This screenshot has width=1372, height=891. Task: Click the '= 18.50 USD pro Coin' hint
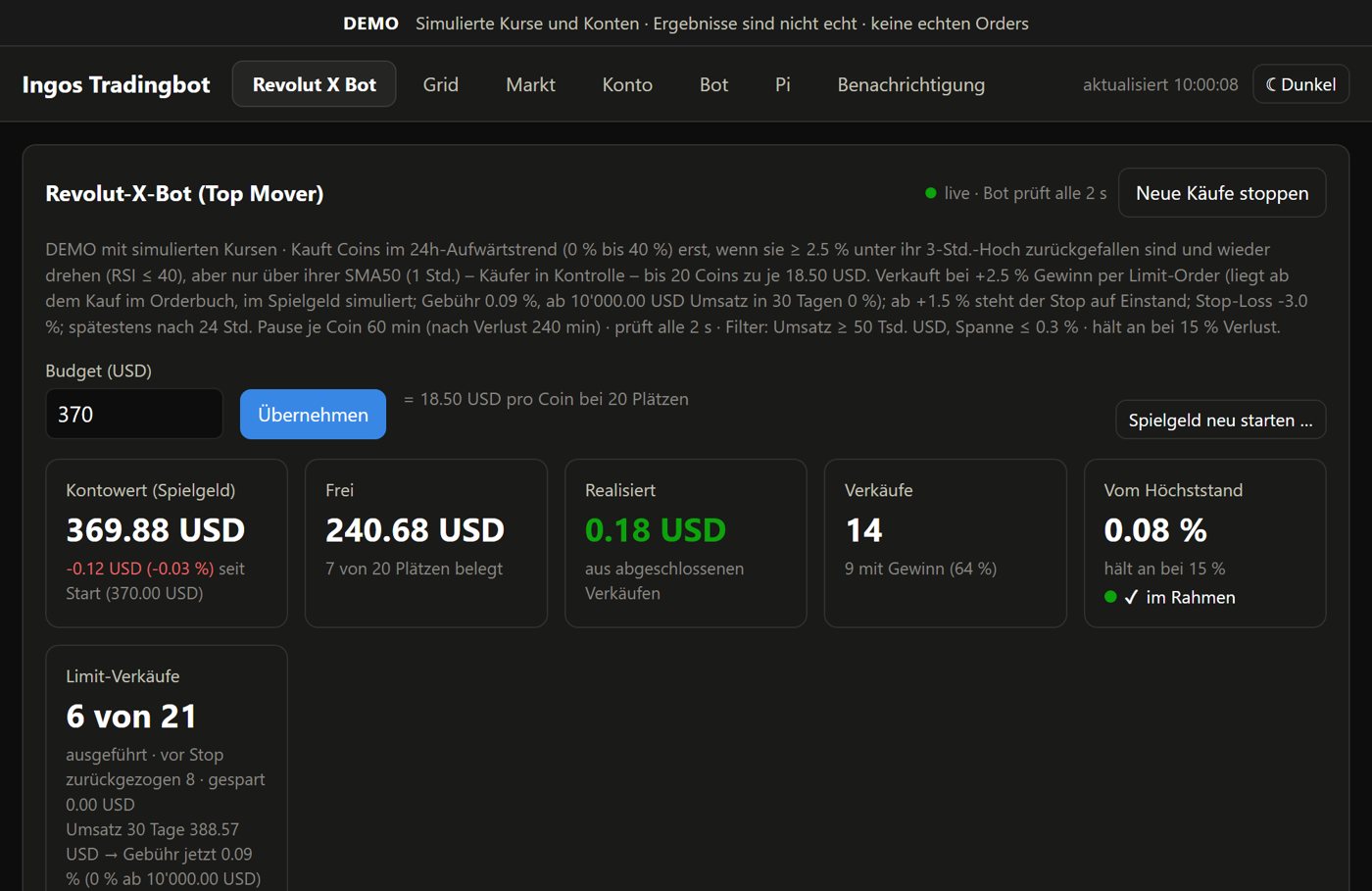coord(546,399)
